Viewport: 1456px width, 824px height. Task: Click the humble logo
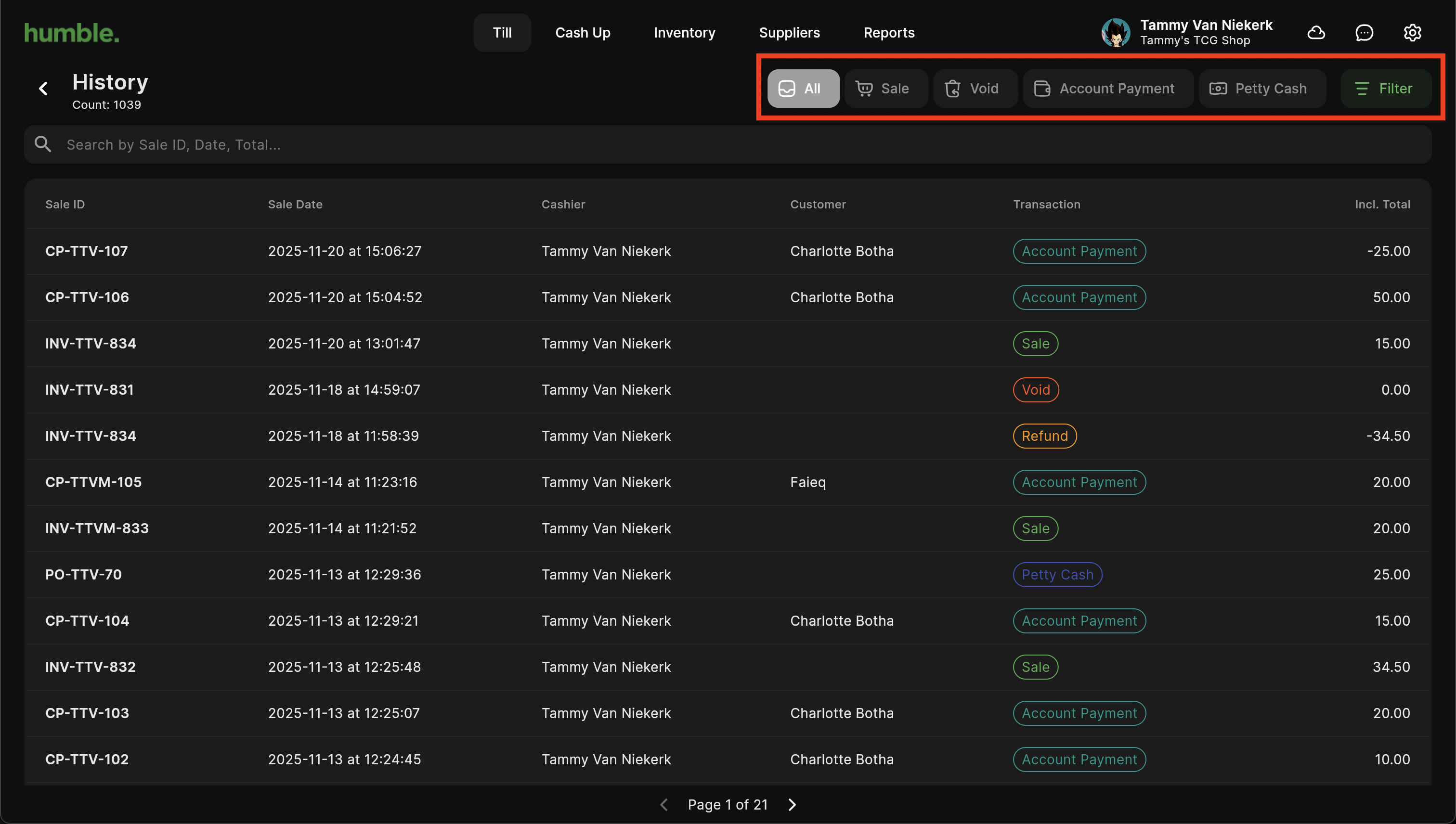click(71, 33)
